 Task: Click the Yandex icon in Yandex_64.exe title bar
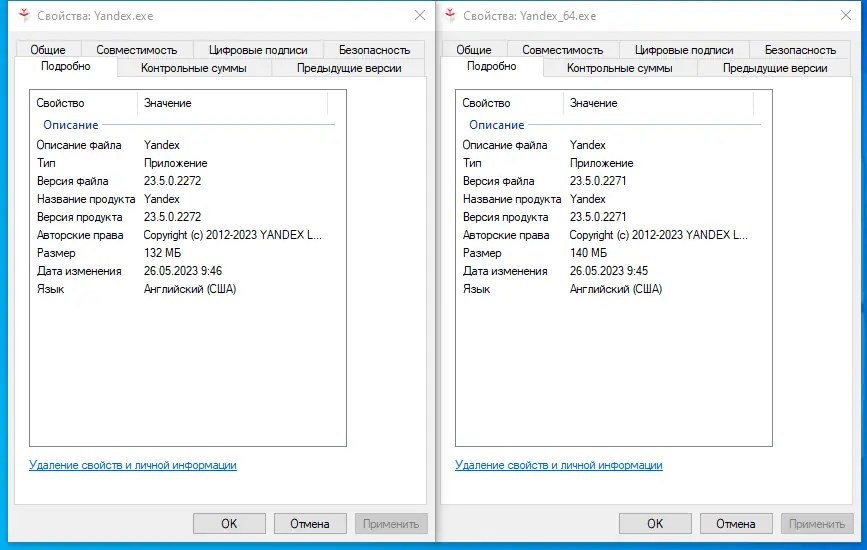[448, 16]
